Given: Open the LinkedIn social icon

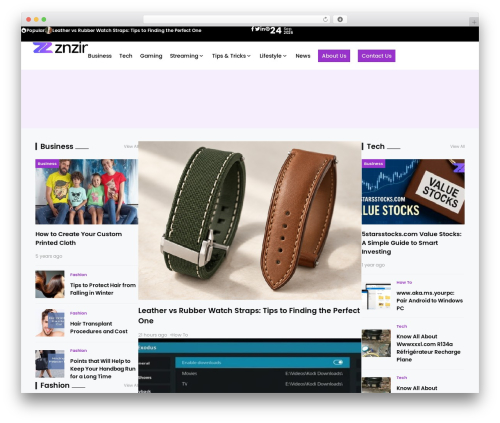Looking at the screenshot, I should (x=262, y=29).
